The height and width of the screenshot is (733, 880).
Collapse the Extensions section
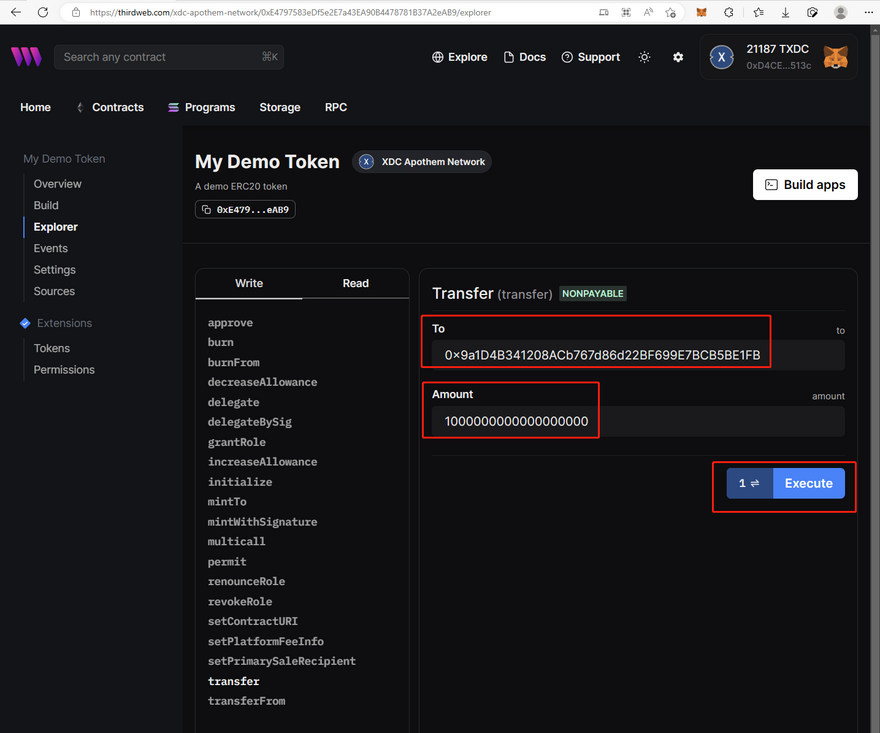pos(64,323)
